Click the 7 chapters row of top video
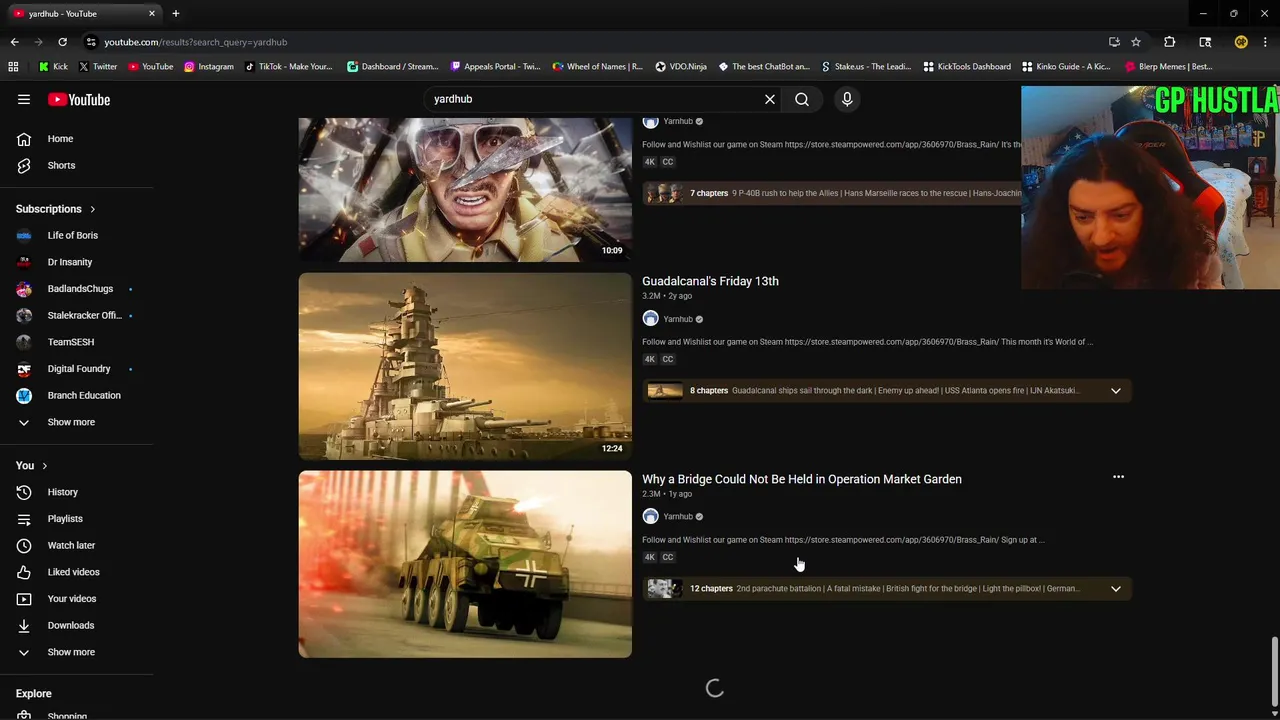The width and height of the screenshot is (1280, 720). pos(832,193)
